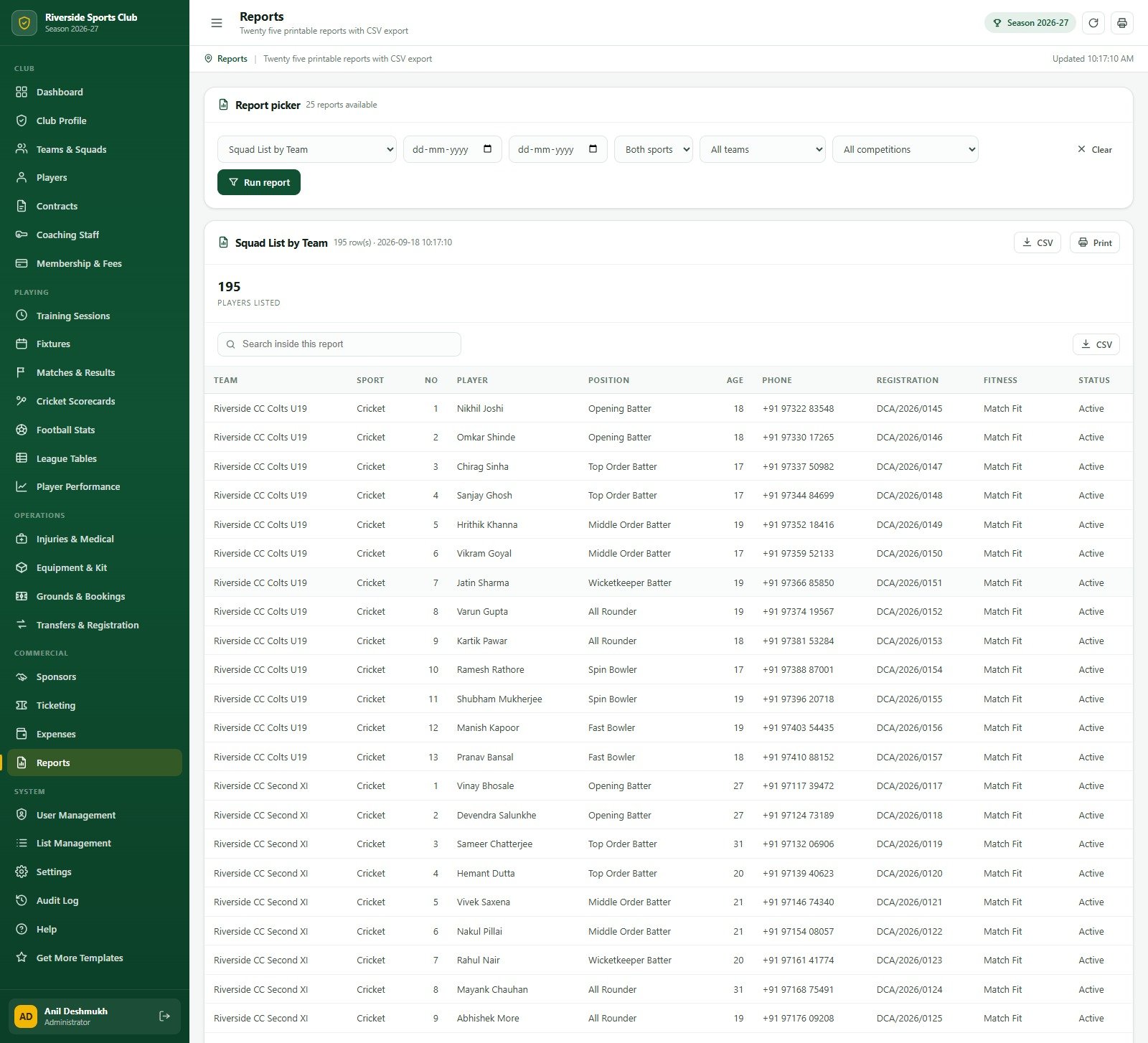1148x1043 pixels.
Task: Select the active Reports sidebar item
Action: (95, 763)
